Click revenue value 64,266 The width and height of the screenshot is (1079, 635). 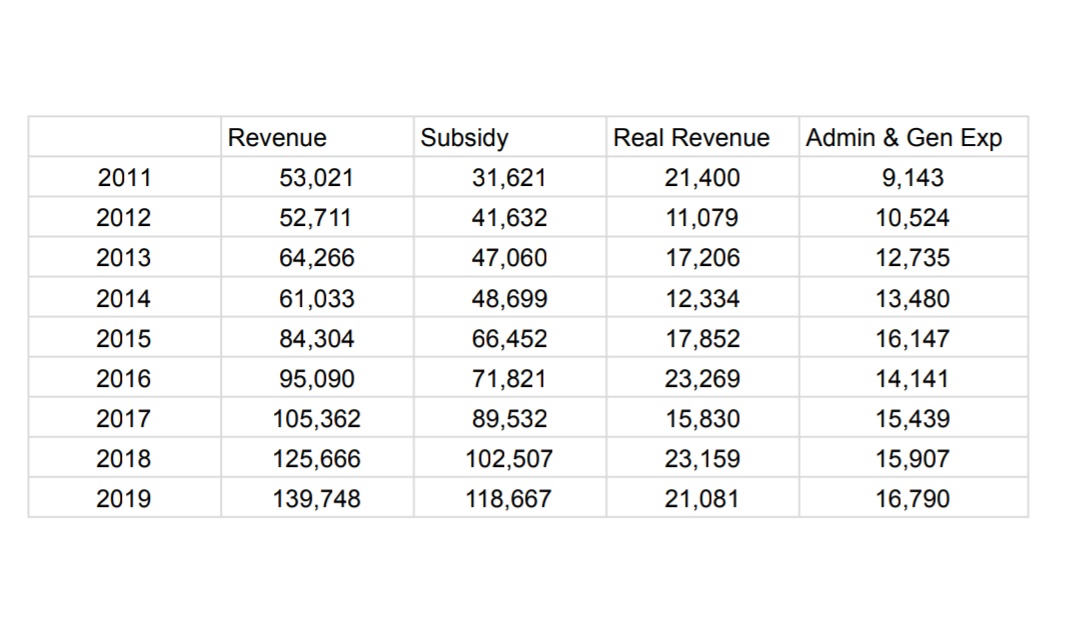tap(317, 257)
